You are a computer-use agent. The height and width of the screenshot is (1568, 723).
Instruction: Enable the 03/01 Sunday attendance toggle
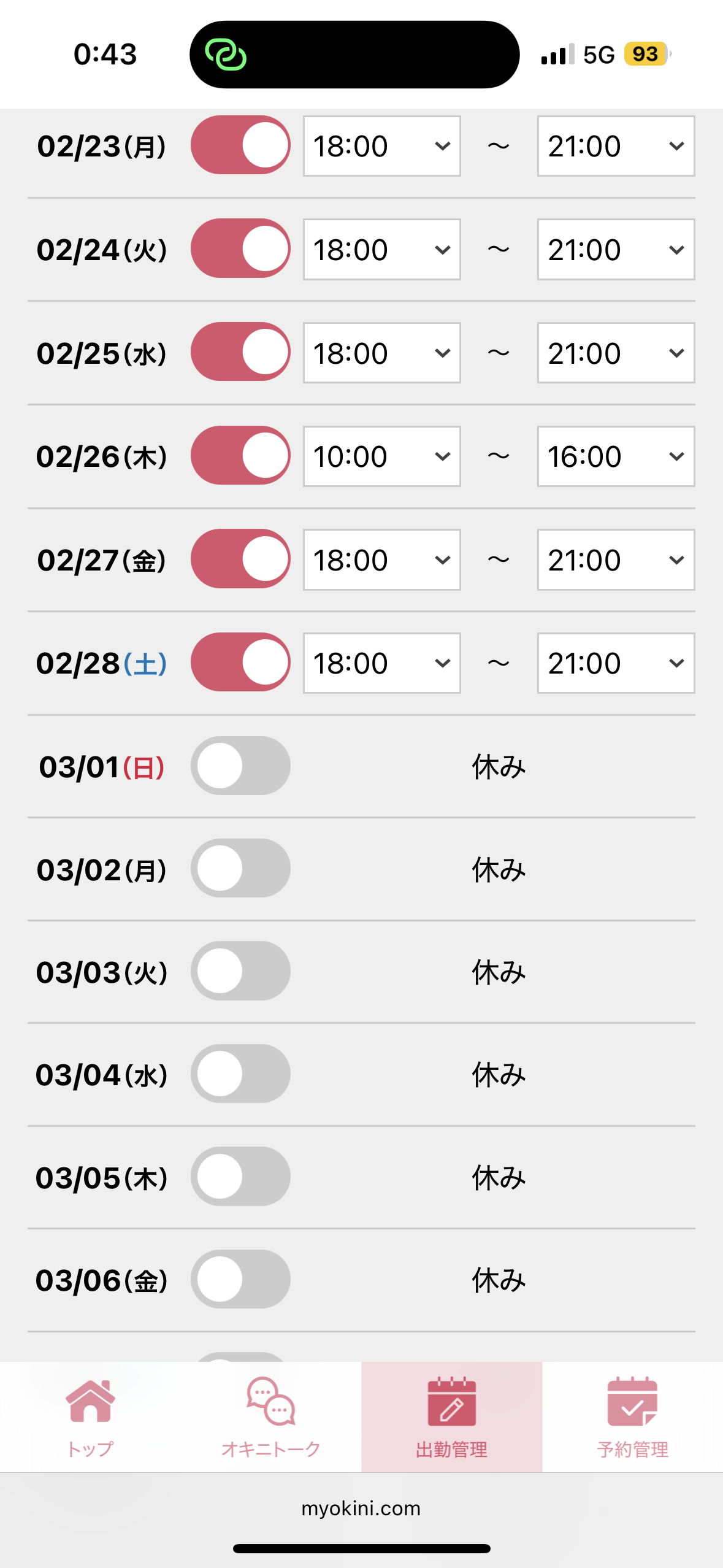(240, 766)
